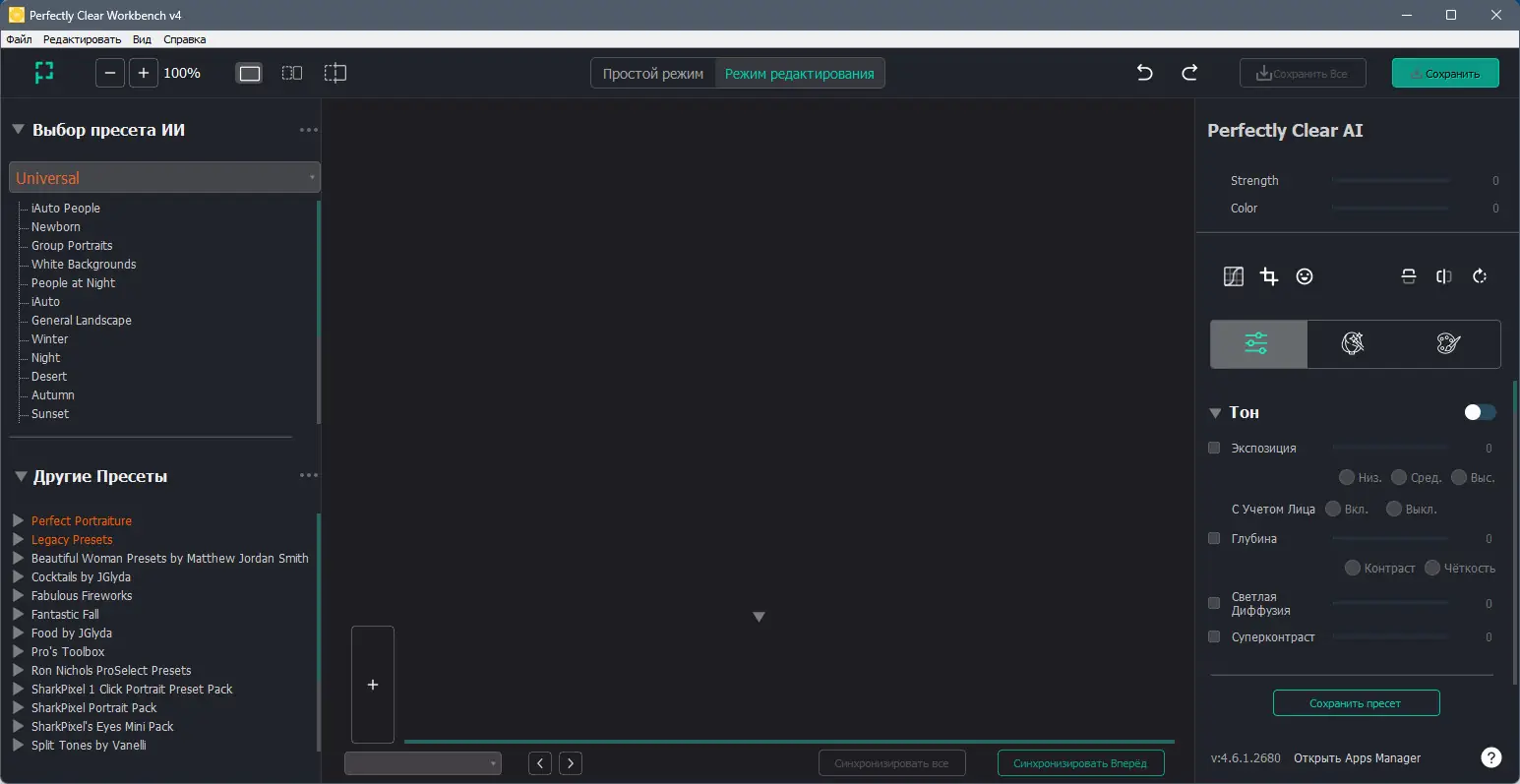Screen dimensions: 1520x784
Task: Select the Чёткость radio option
Action: 1432,568
